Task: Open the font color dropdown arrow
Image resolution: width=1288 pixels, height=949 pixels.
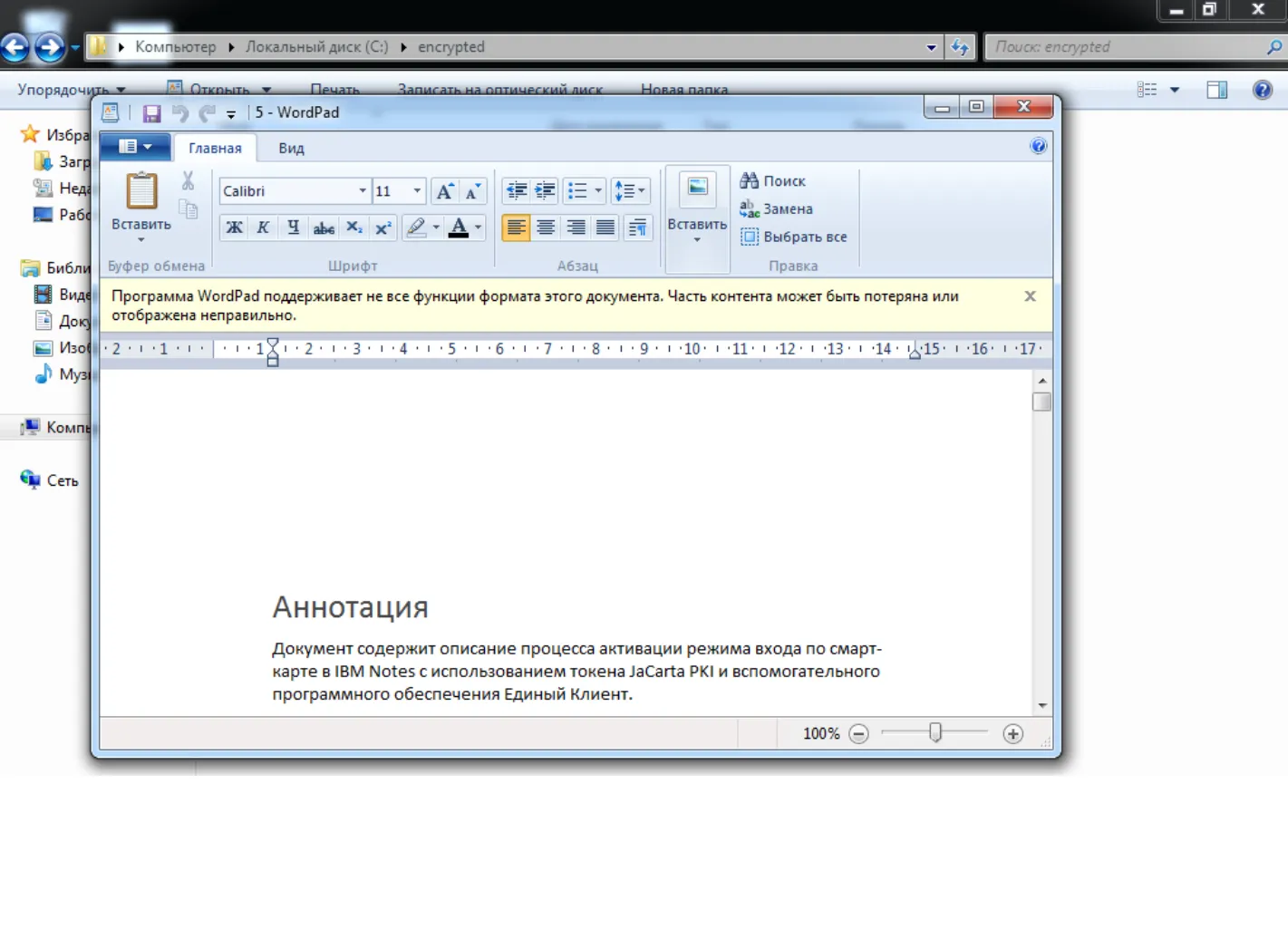Action: (479, 228)
